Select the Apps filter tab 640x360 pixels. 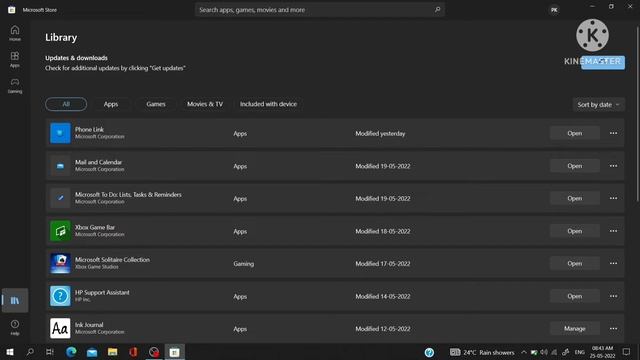click(x=111, y=104)
